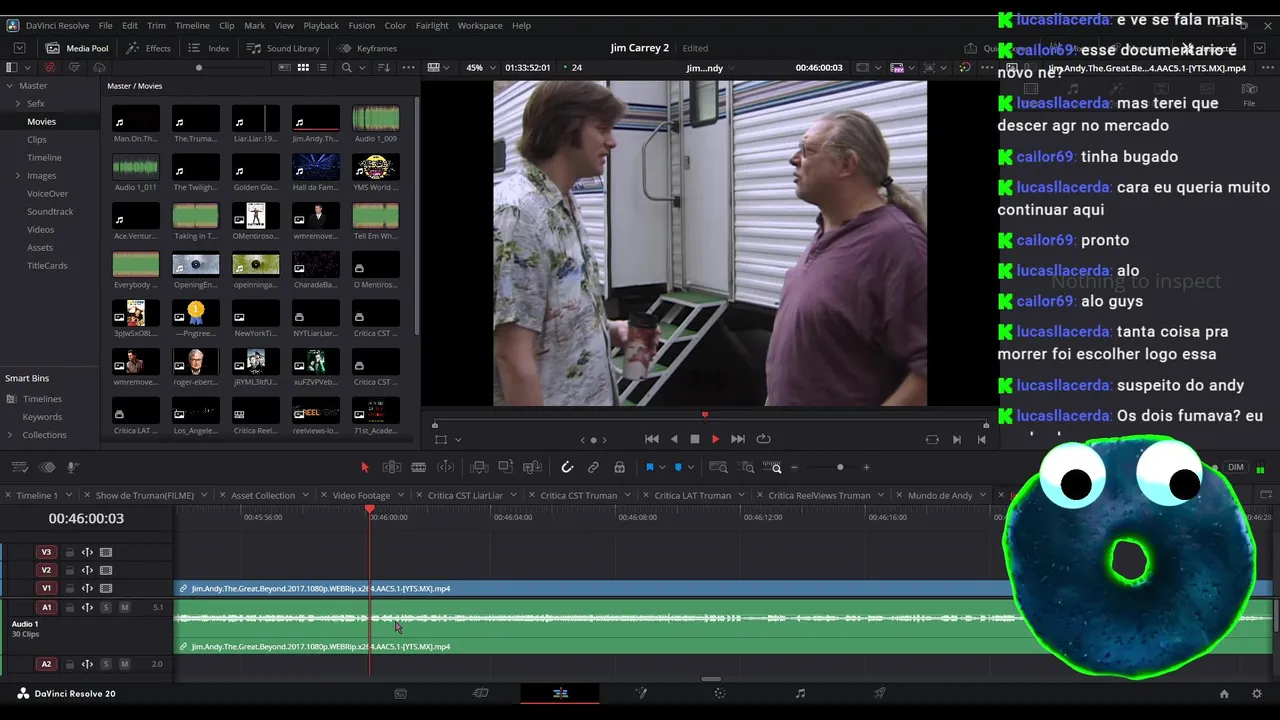This screenshot has width=1280, height=720.
Task: Open Timeline 1 tab dropdown arrow
Action: [67, 495]
